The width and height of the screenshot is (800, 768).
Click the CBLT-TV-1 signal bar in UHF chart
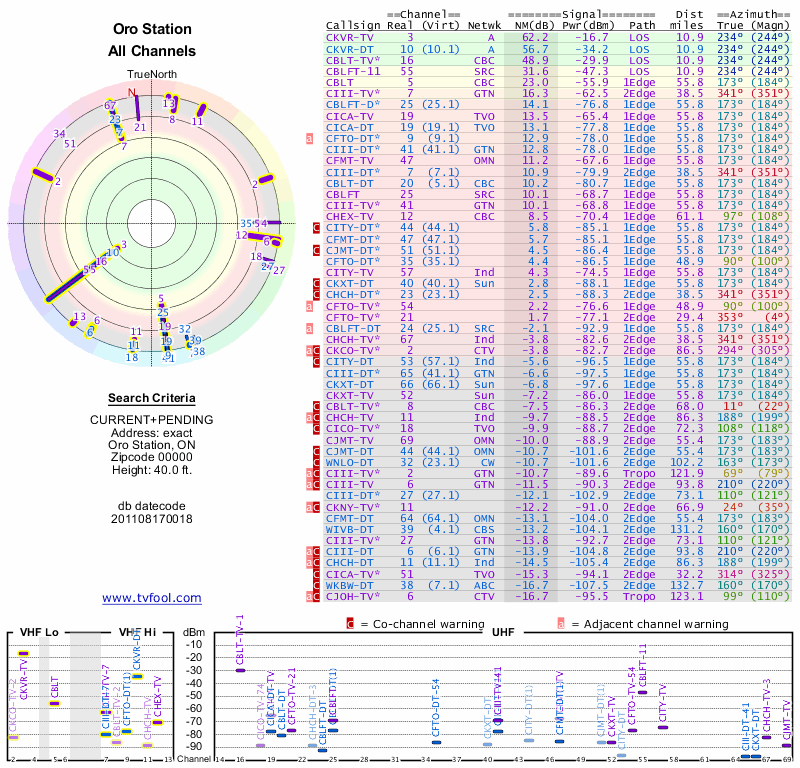coord(240,670)
